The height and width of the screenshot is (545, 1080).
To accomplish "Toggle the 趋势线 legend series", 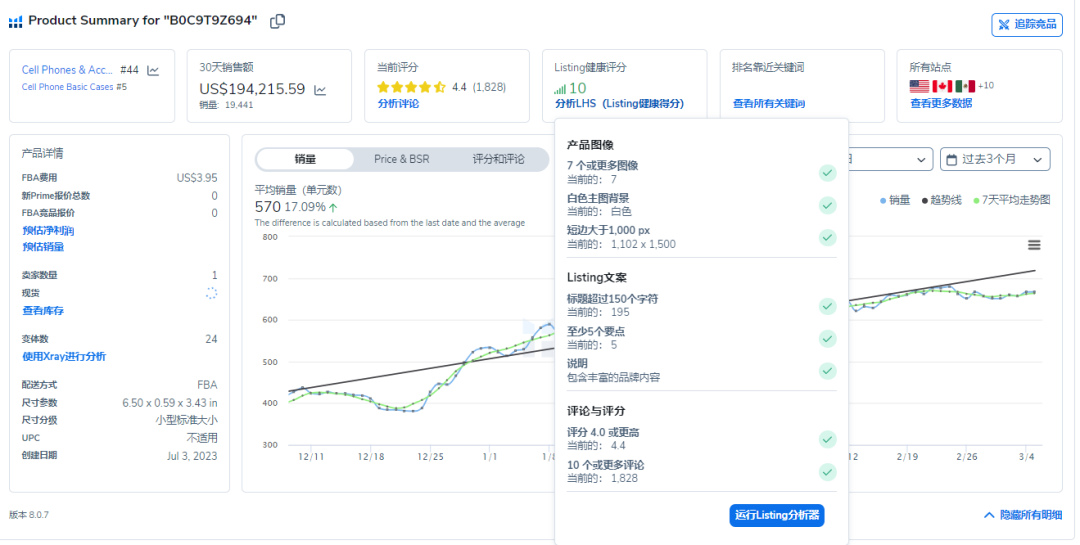I will tap(941, 200).
